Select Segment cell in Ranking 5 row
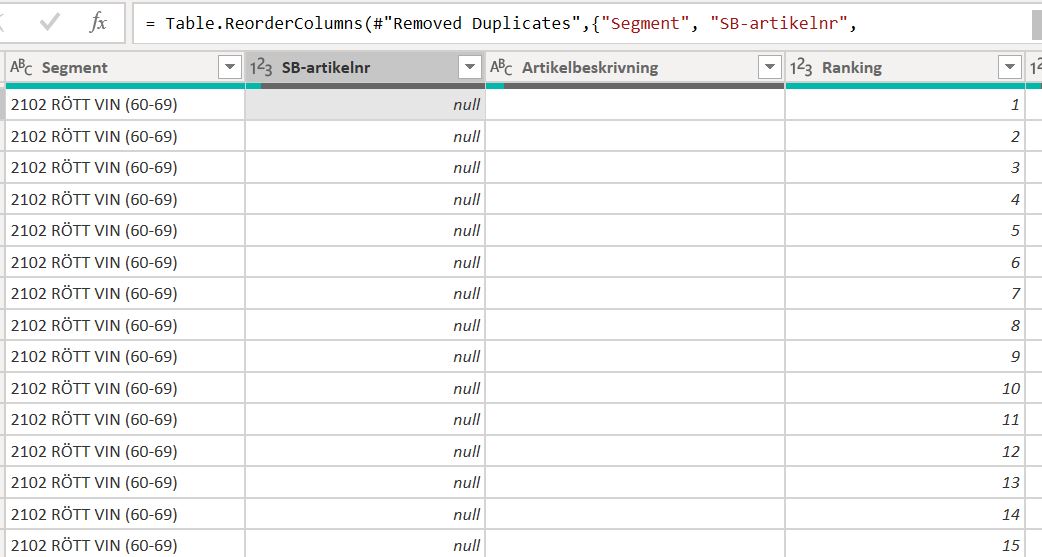 (x=125, y=231)
